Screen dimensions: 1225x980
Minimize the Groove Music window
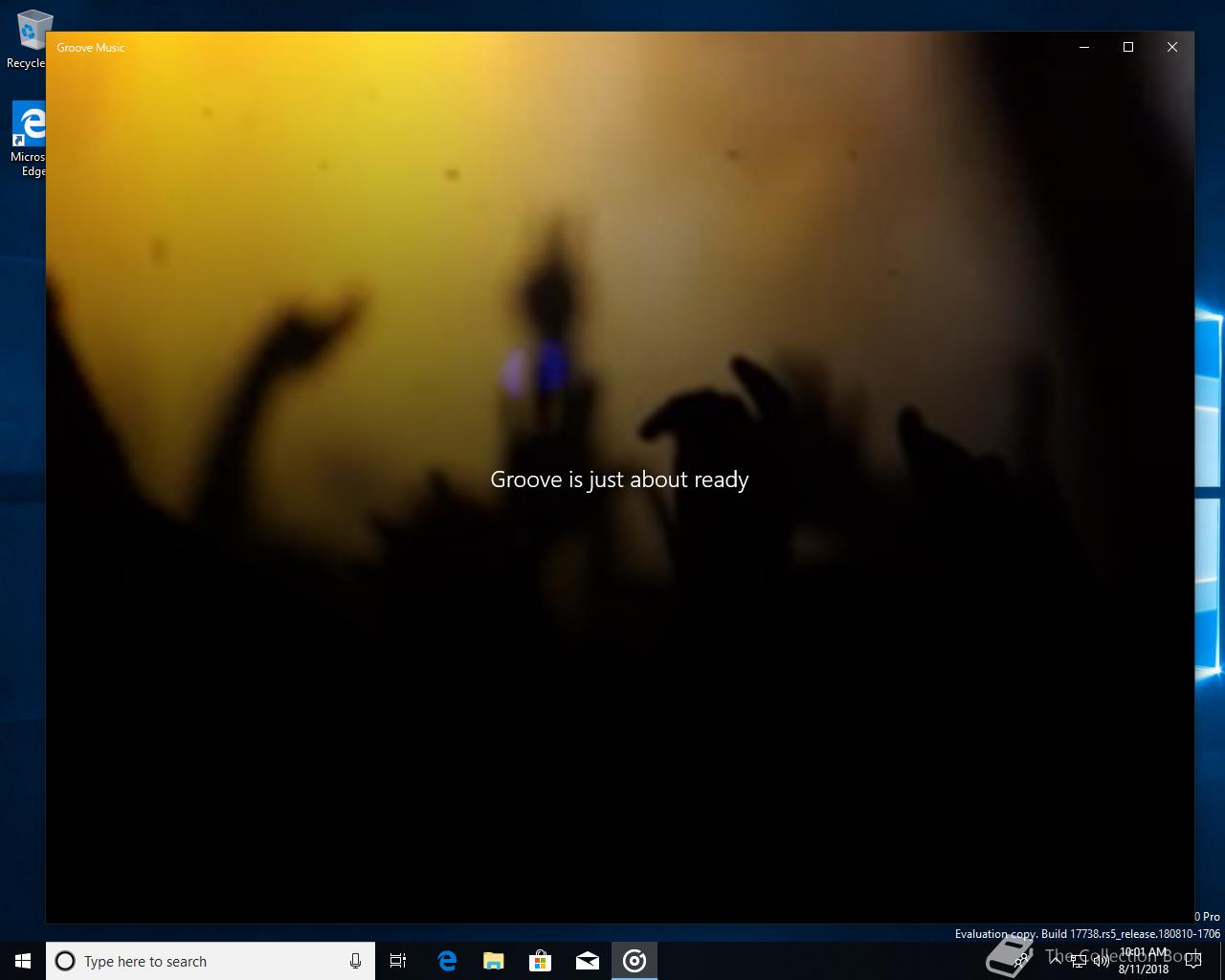coord(1084,47)
